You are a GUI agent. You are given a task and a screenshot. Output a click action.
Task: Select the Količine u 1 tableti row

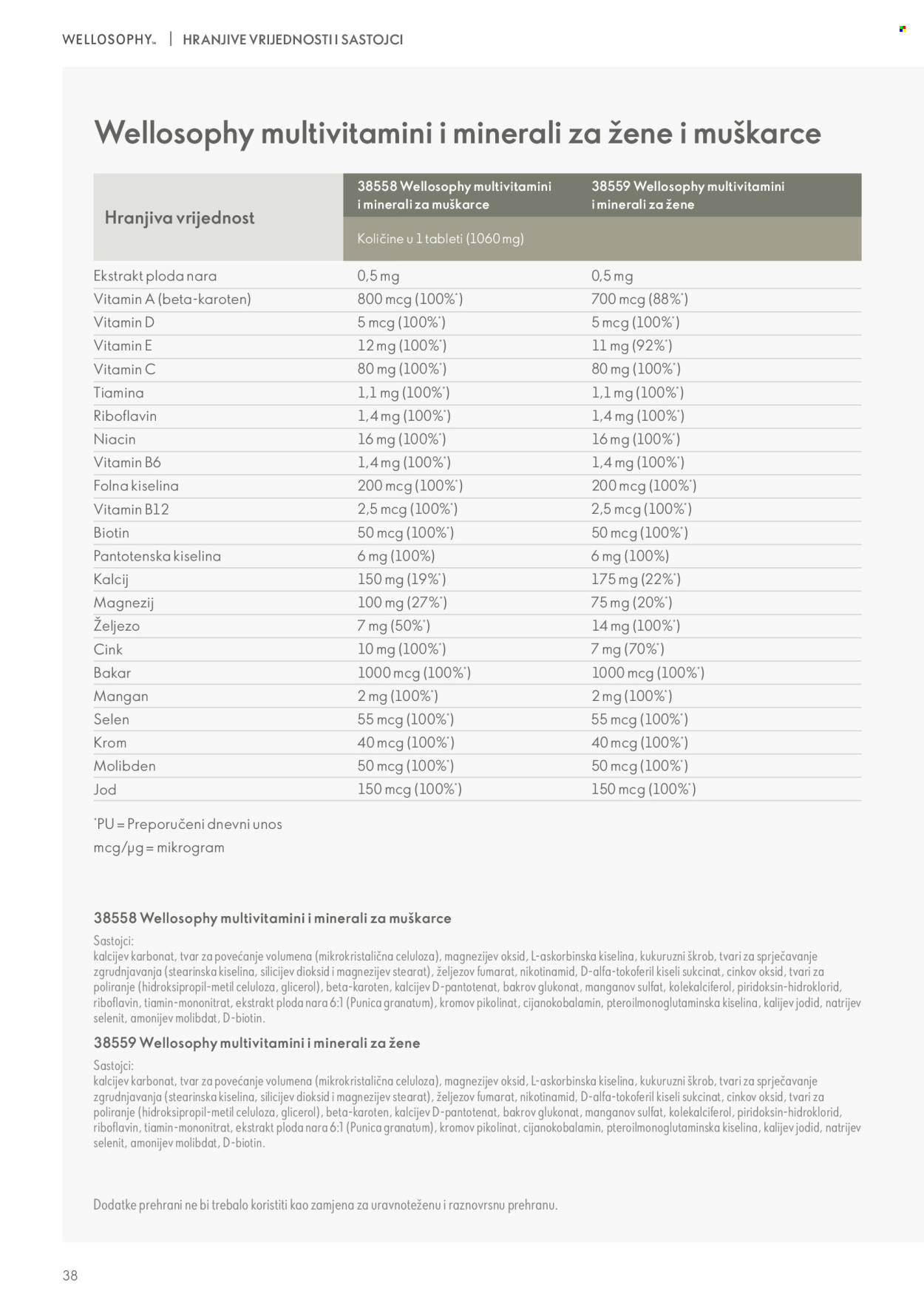[x=602, y=239]
